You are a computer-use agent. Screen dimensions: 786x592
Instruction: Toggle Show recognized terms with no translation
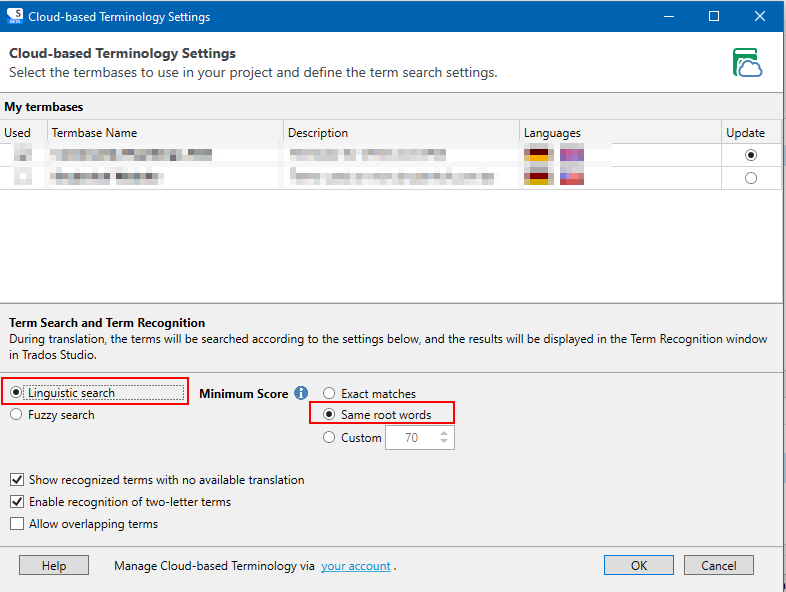click(x=17, y=480)
